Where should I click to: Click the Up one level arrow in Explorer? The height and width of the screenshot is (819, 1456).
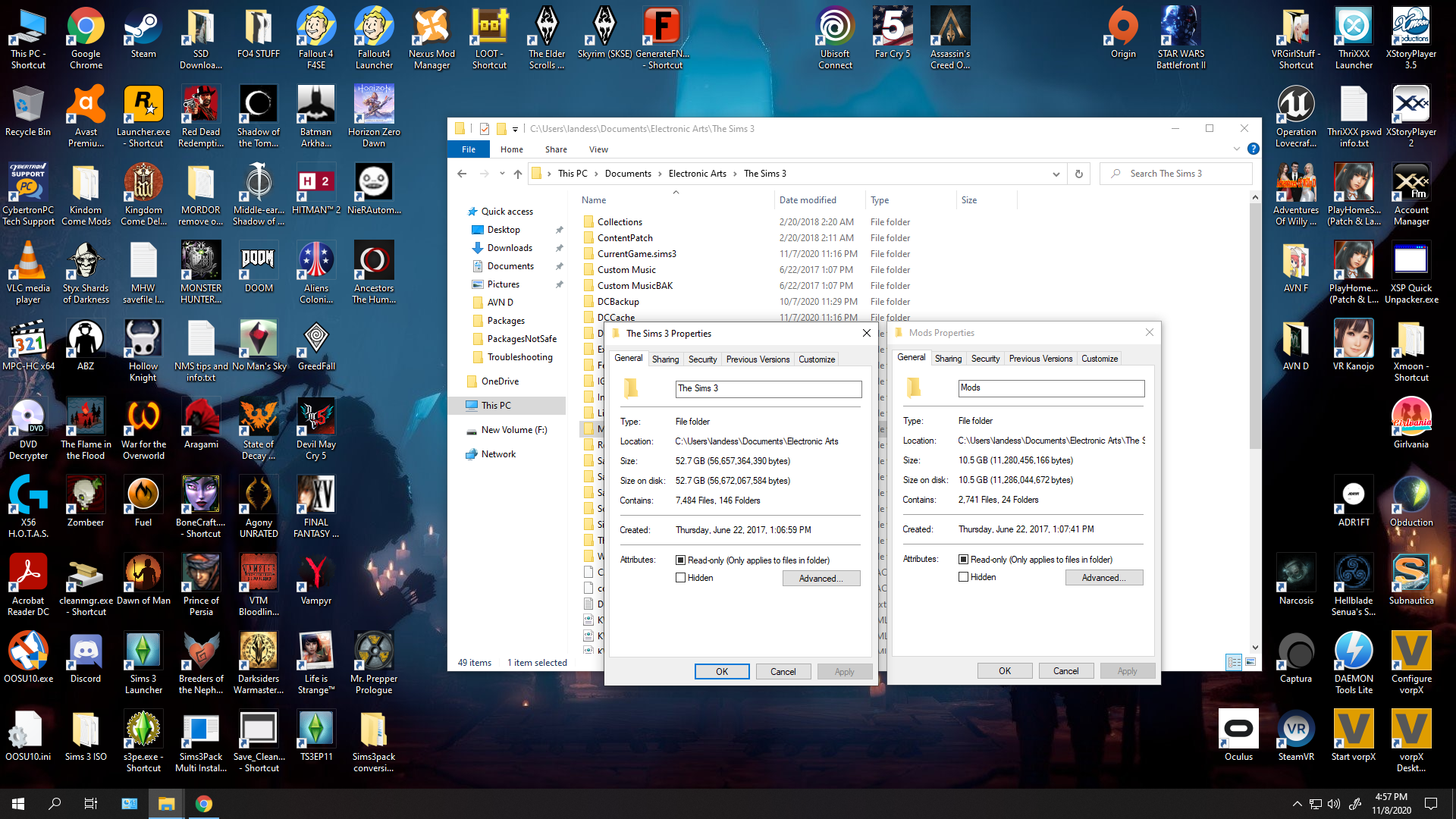(518, 174)
